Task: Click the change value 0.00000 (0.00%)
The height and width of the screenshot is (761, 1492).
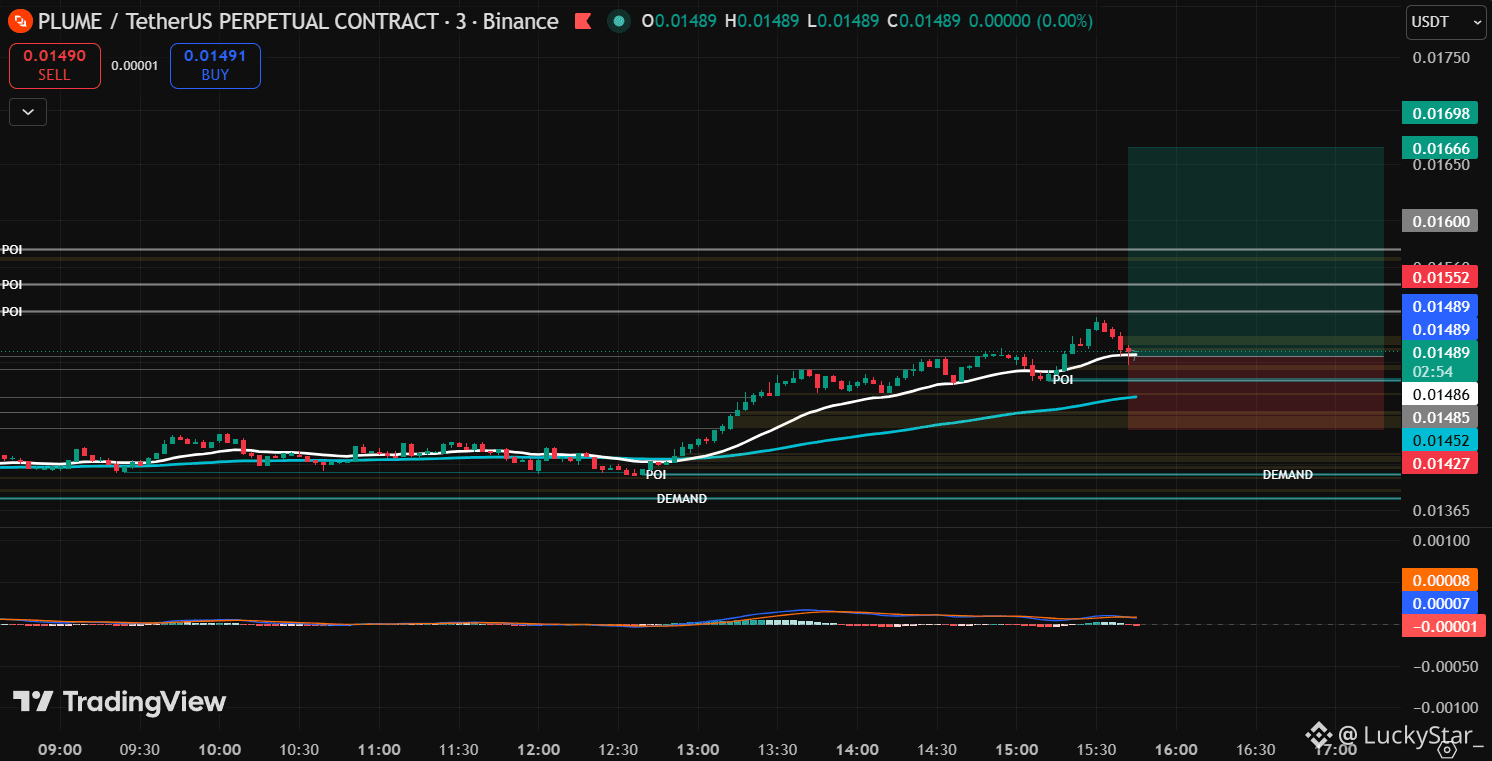Action: click(x=1031, y=21)
